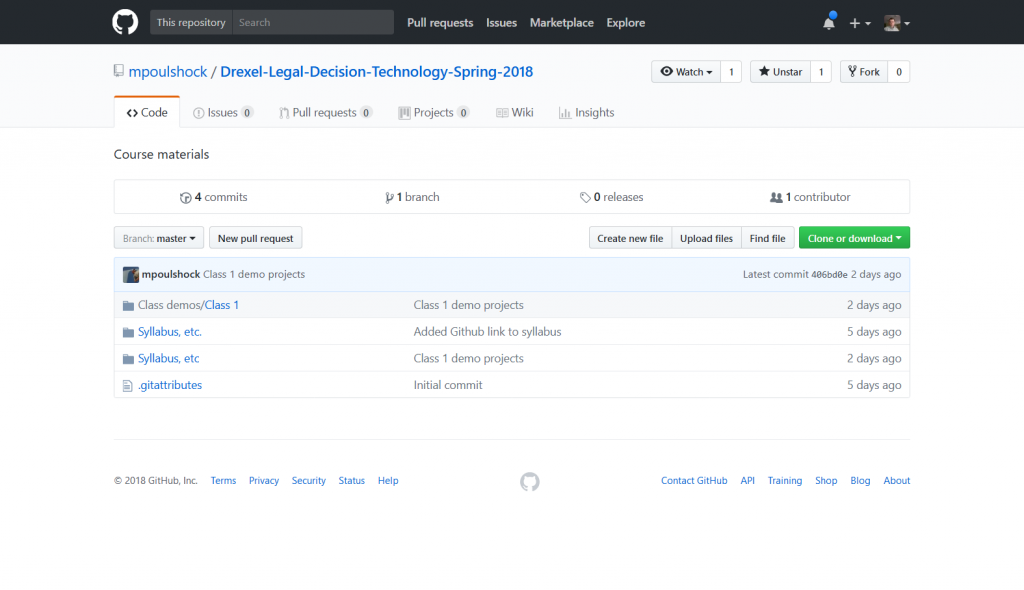Switch to the Insights tab
Screen dimensions: 1024x590
[586, 112]
